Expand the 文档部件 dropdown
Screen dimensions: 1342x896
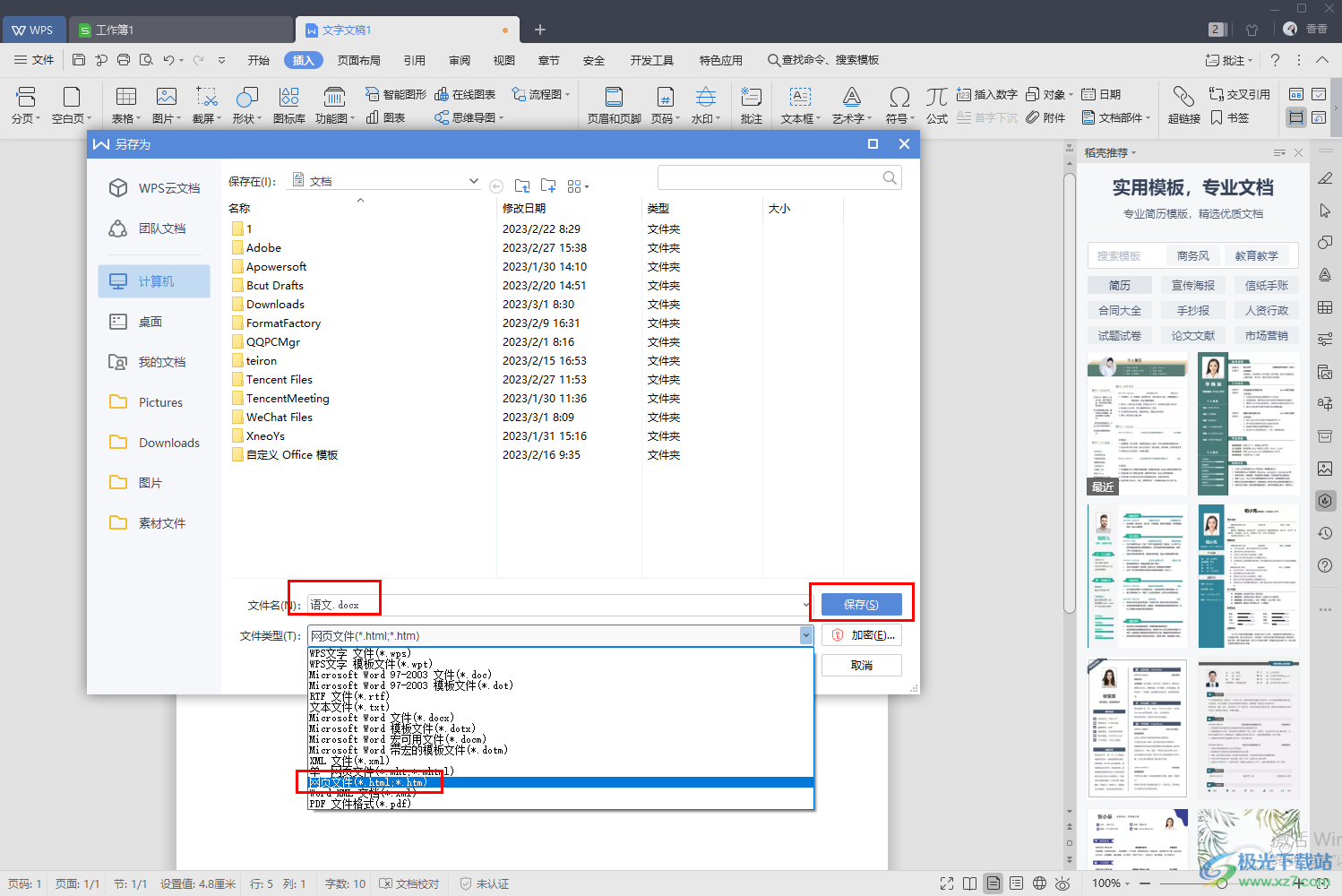1148,117
